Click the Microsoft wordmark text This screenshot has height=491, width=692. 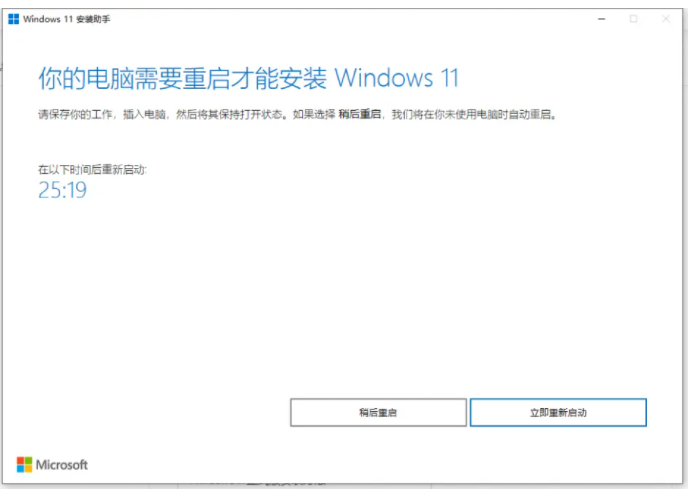(62, 465)
